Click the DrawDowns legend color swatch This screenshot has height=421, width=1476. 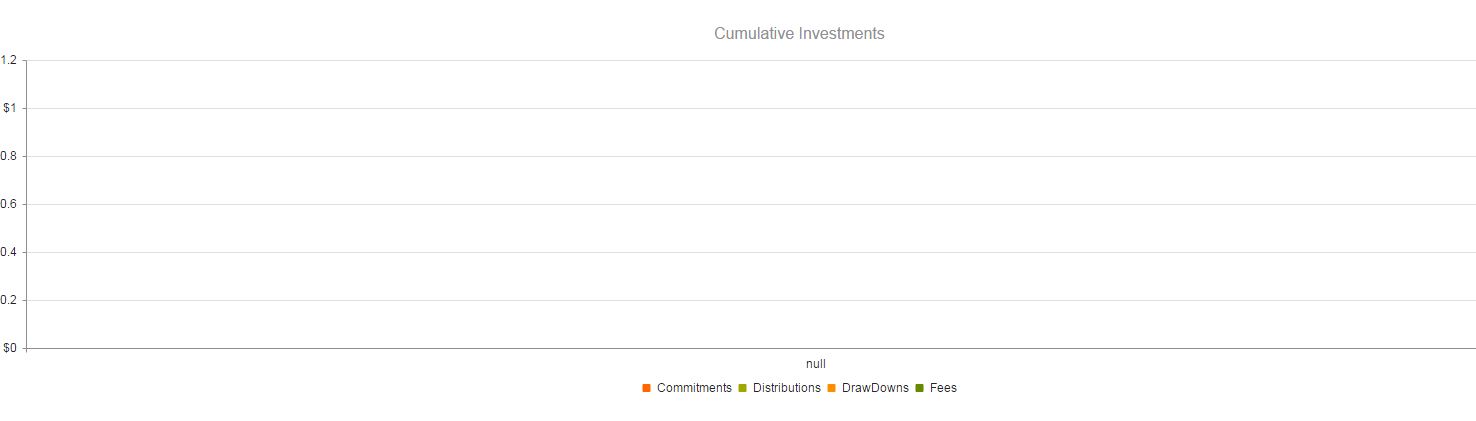click(832, 388)
